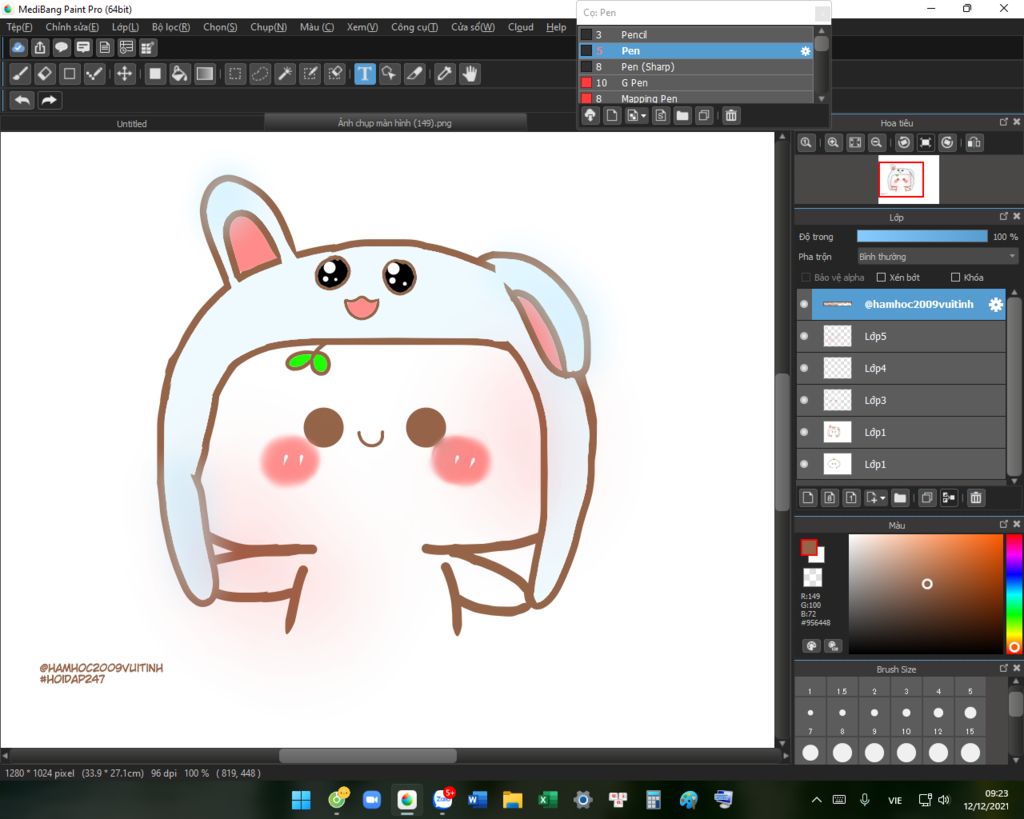Switch to Ảnh chụp màn hình (149).png tab
Screen dimensions: 1024x819
coord(394,123)
